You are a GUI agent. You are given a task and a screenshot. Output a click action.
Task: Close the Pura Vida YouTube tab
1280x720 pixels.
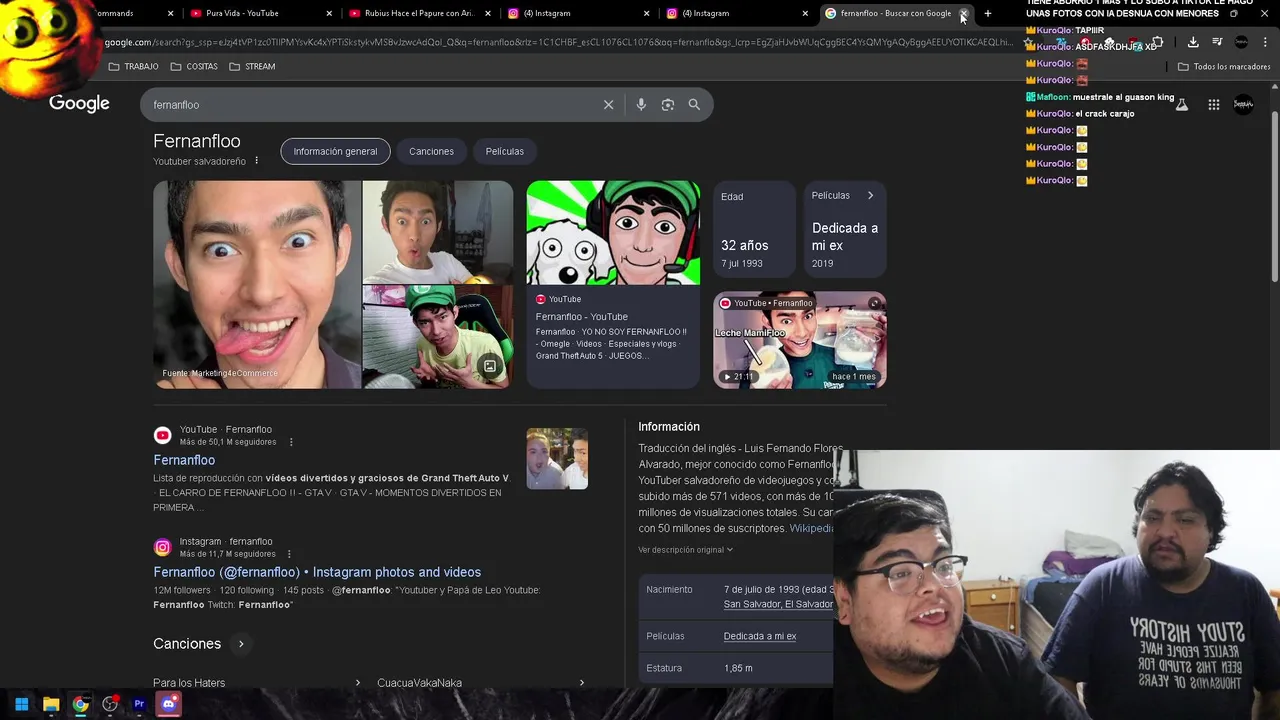[x=329, y=13]
